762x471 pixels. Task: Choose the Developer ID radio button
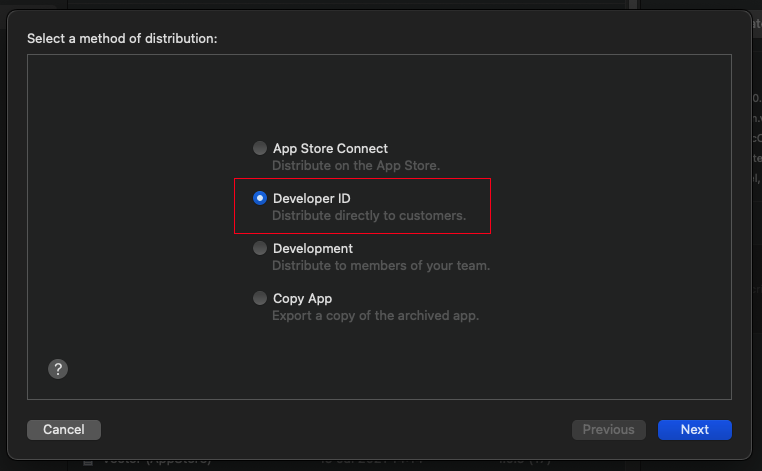260,198
